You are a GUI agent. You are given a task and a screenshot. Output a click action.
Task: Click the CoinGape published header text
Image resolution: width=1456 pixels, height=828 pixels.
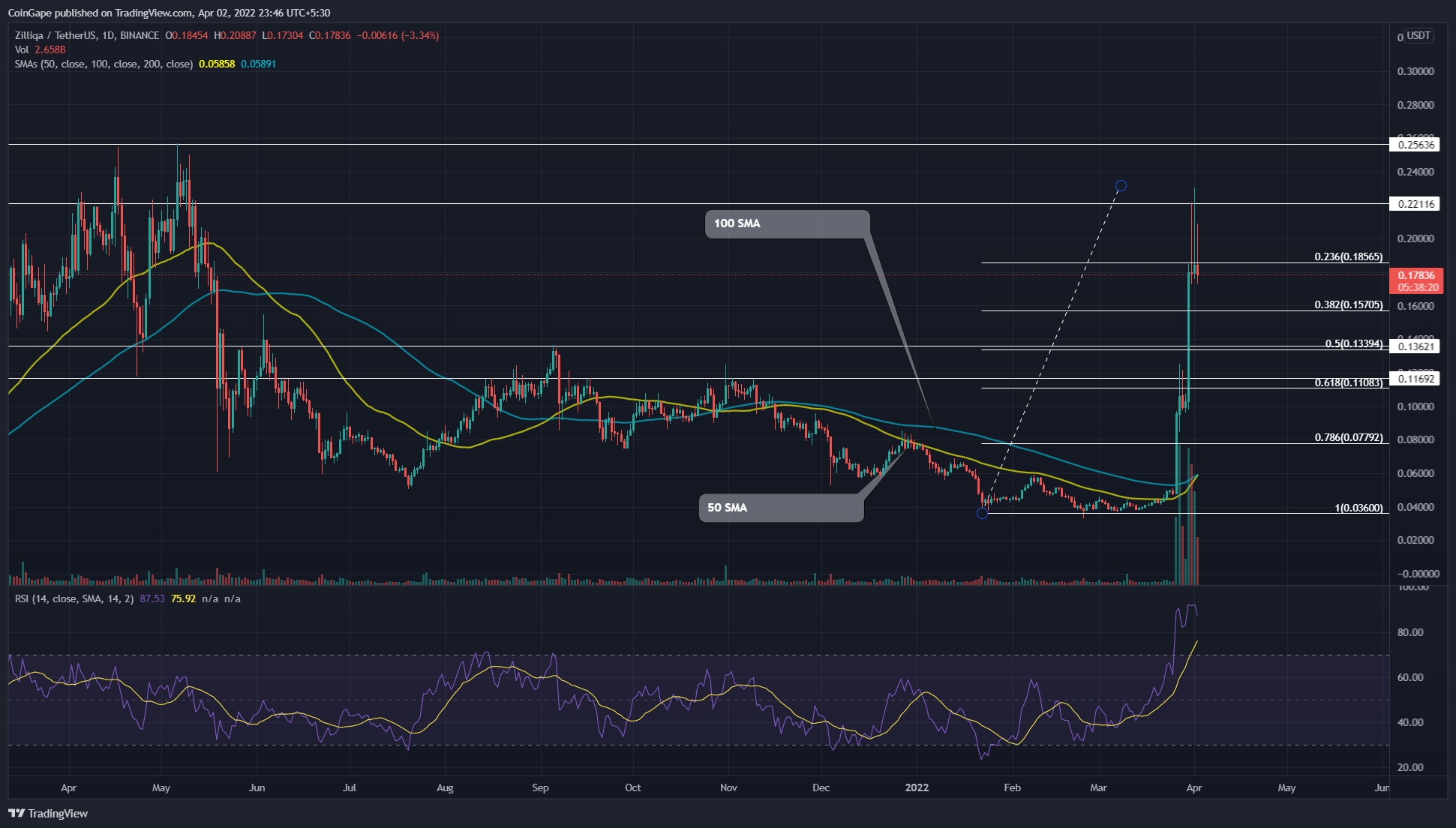click(169, 13)
